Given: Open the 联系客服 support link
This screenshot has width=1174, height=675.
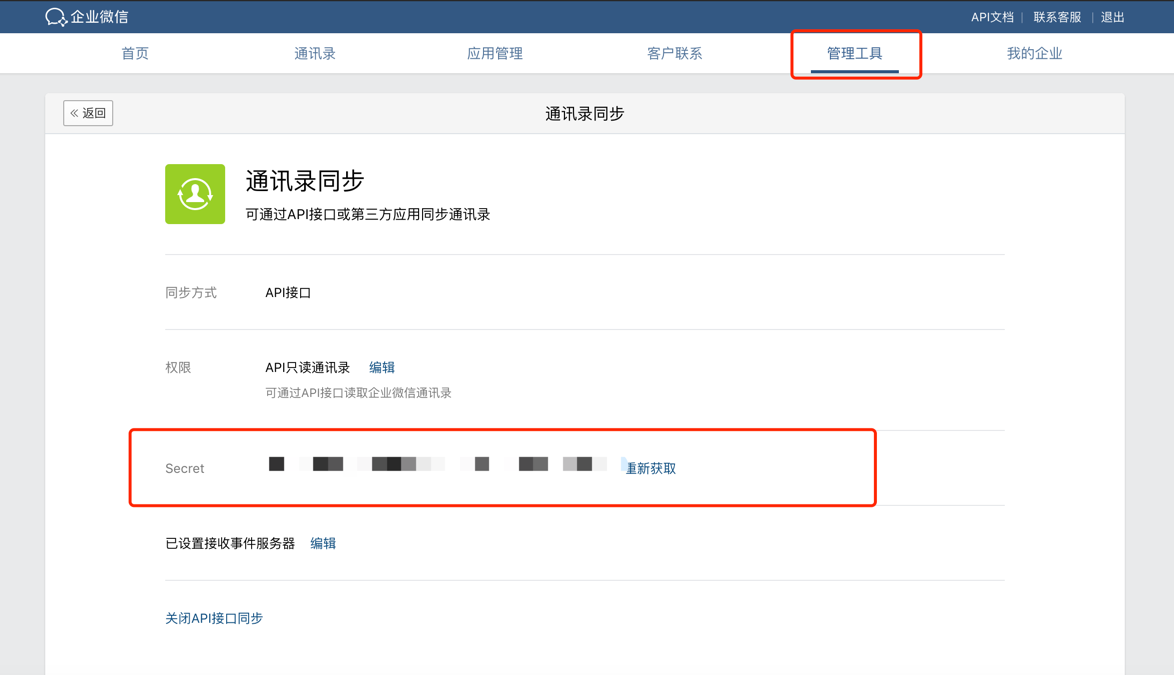Looking at the screenshot, I should click(1057, 17).
